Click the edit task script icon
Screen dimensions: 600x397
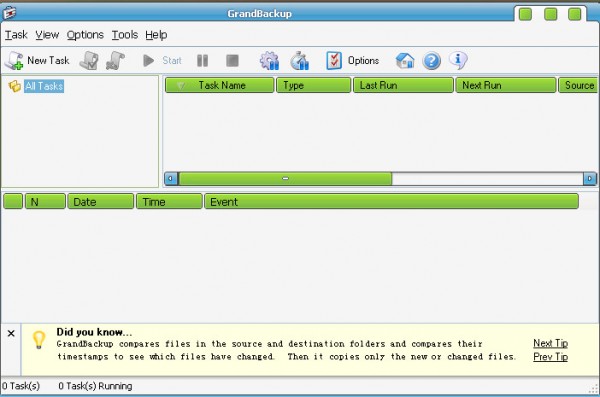click(89, 60)
